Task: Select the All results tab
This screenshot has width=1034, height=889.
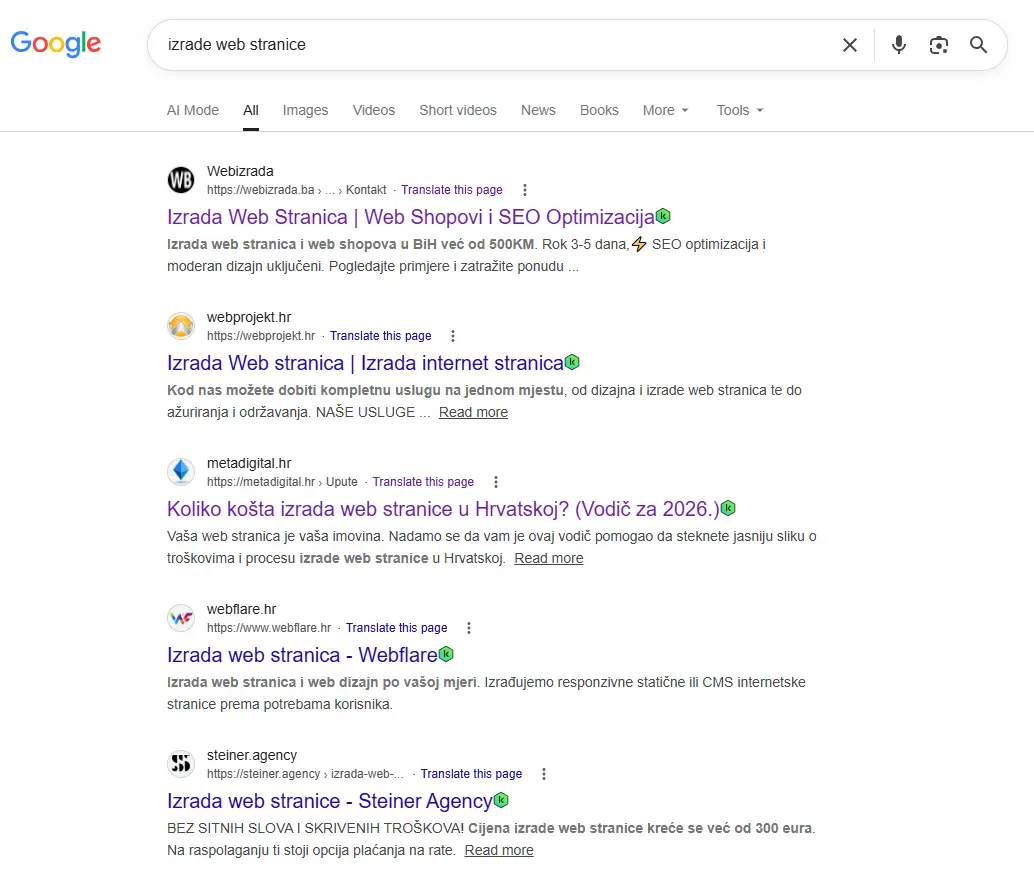Action: [x=251, y=110]
